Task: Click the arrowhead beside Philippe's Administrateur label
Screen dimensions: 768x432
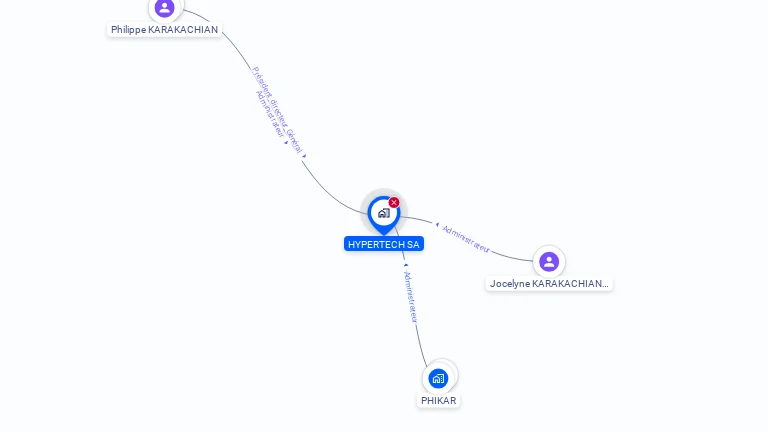Action: pyautogui.click(x=287, y=143)
